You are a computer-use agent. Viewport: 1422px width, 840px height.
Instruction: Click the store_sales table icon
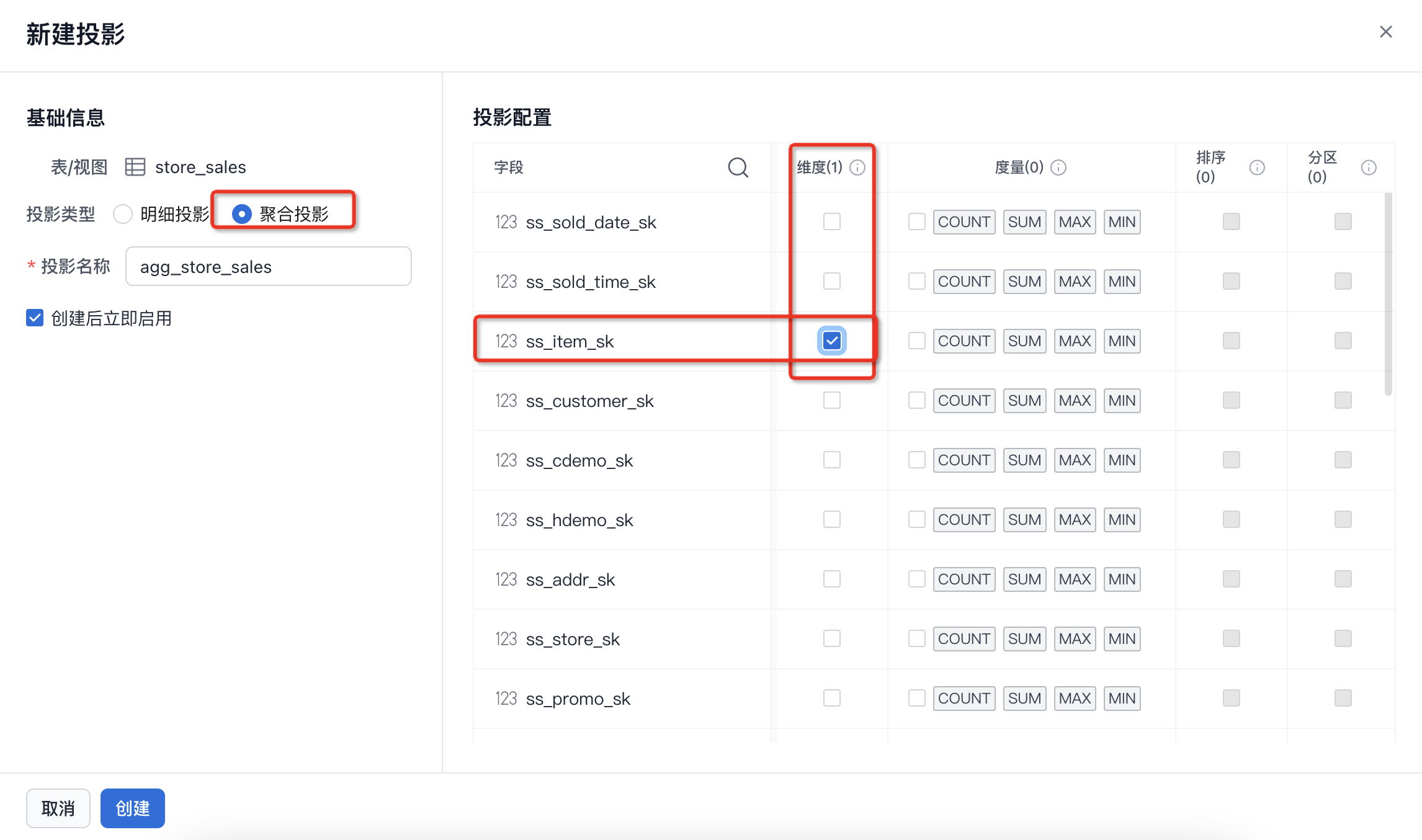point(135,167)
